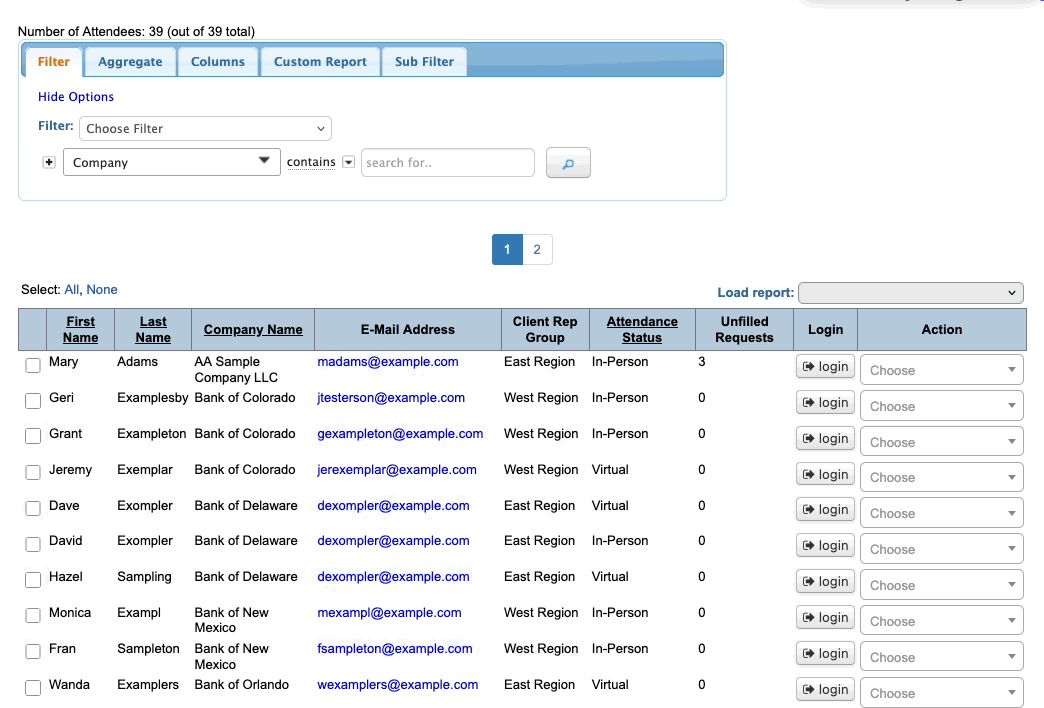Select checkbox next to Grant Exampleton
1044x708 pixels.
33,437
